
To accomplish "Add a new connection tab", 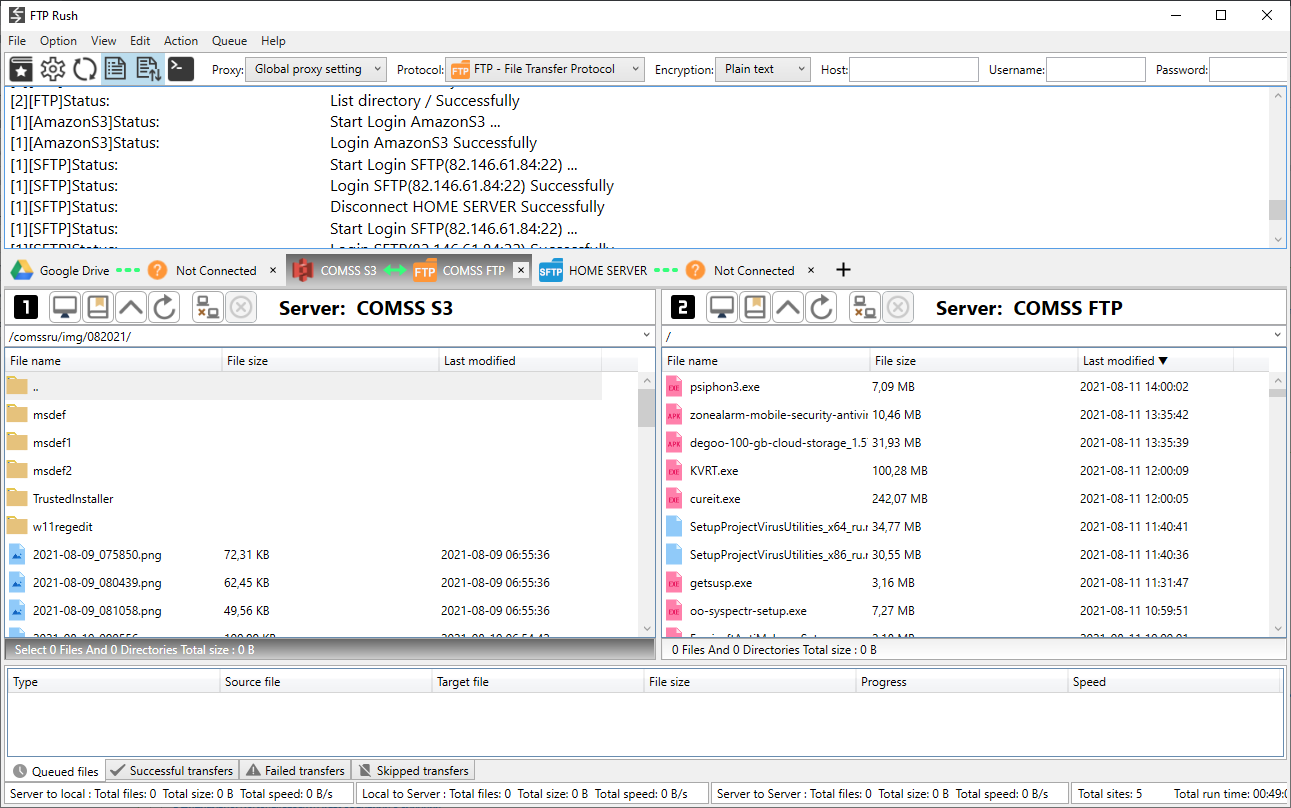I will tap(843, 270).
